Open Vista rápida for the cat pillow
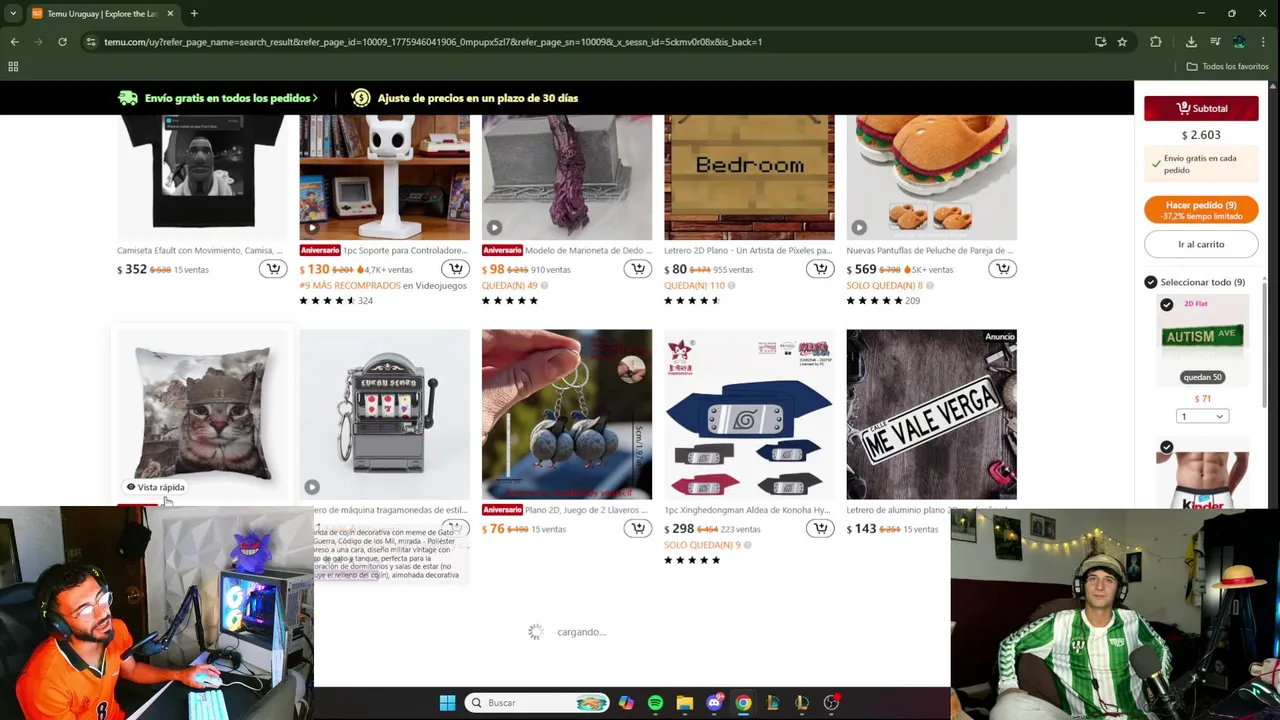Image resolution: width=1280 pixels, height=720 pixels. 155,487
